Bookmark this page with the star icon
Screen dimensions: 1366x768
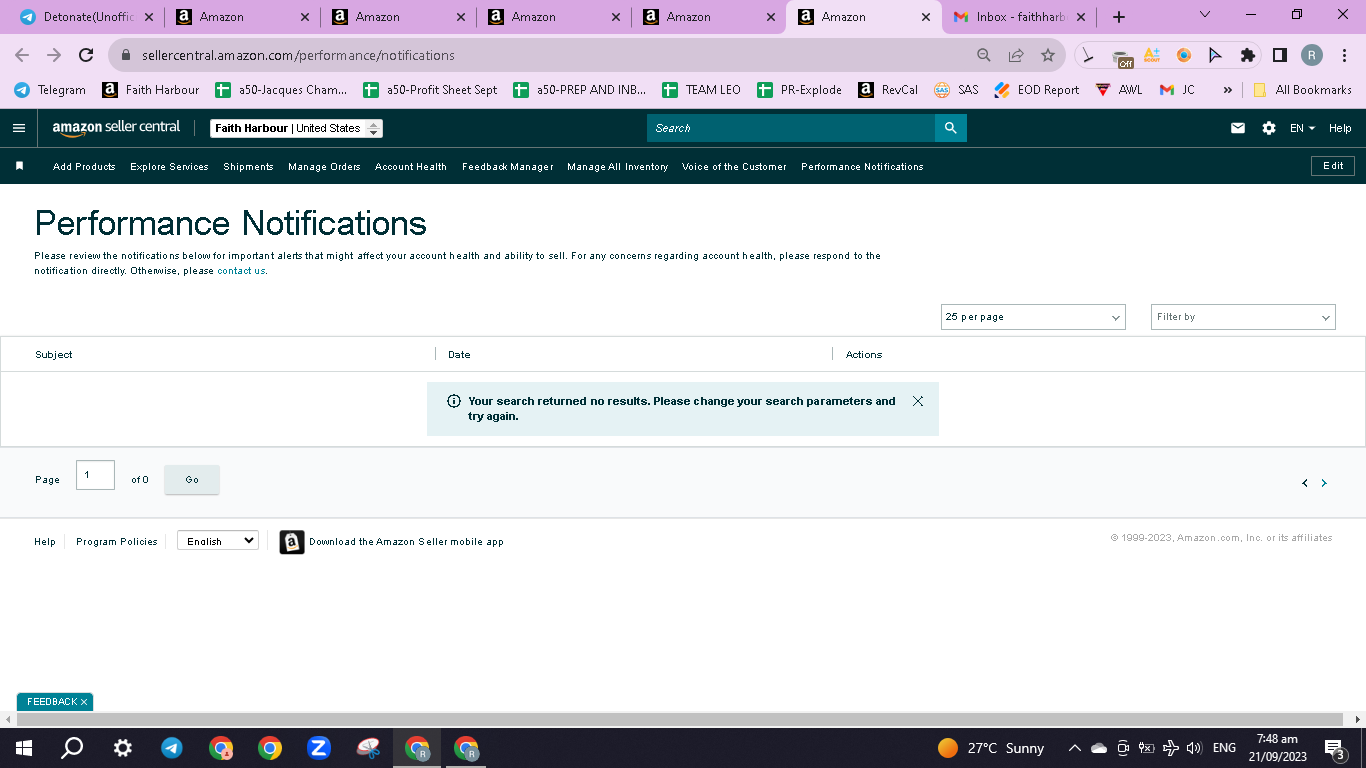pos(1048,55)
